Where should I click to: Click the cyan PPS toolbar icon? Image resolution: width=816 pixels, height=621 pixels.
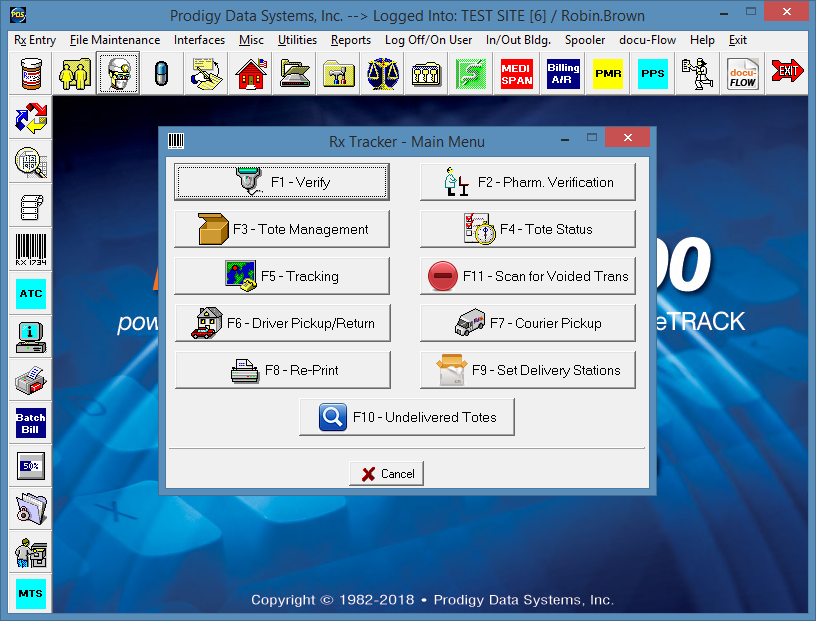pyautogui.click(x=653, y=75)
